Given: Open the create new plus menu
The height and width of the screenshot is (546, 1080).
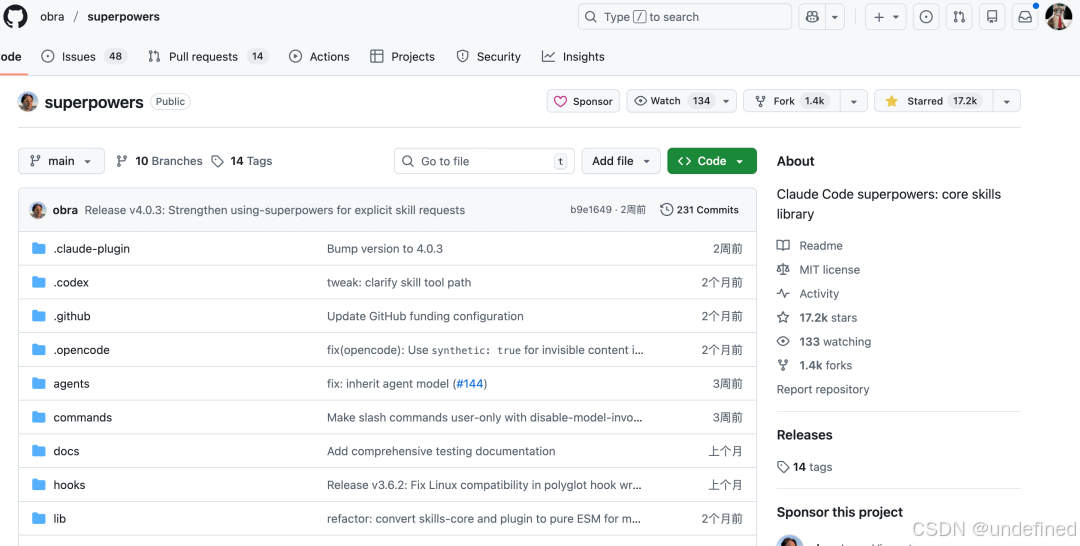Looking at the screenshot, I should pos(886,17).
